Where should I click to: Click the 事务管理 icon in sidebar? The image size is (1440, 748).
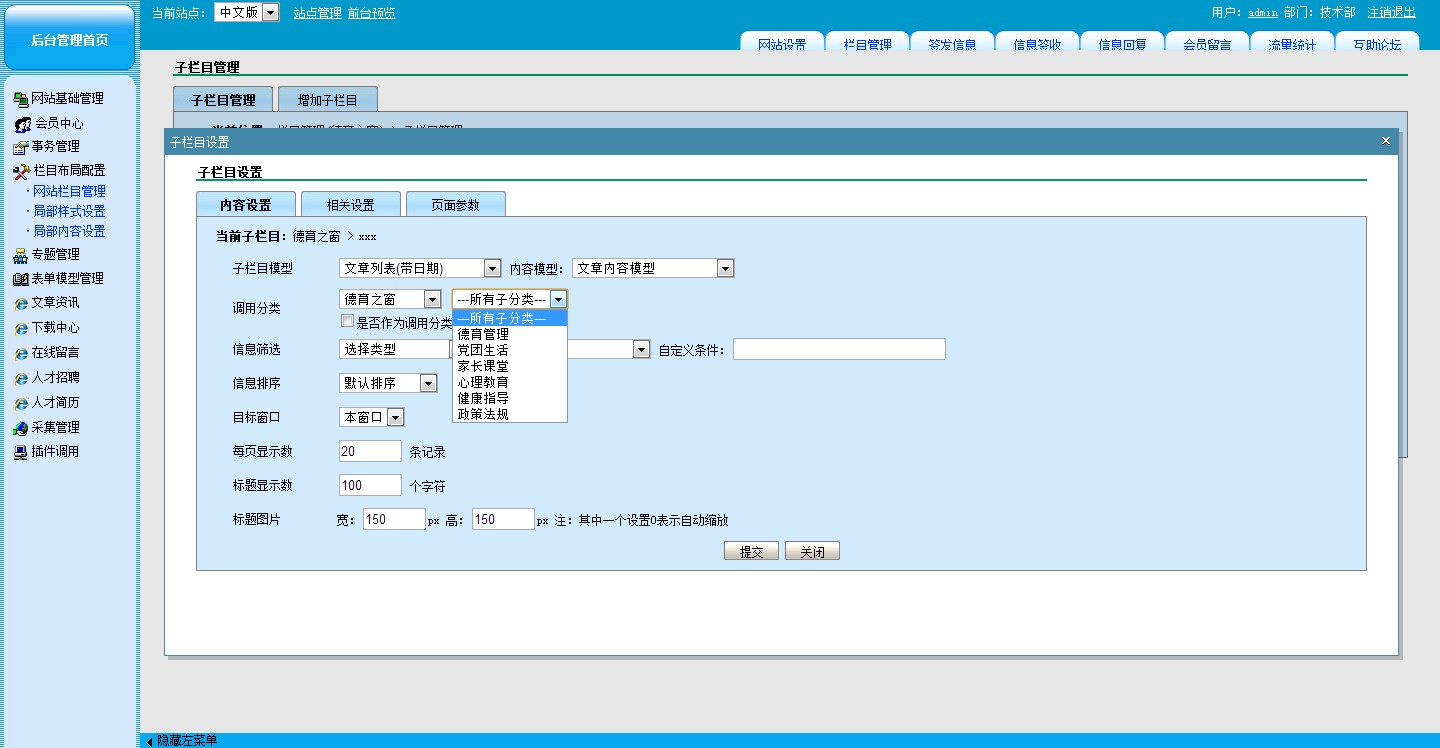pyautogui.click(x=20, y=147)
